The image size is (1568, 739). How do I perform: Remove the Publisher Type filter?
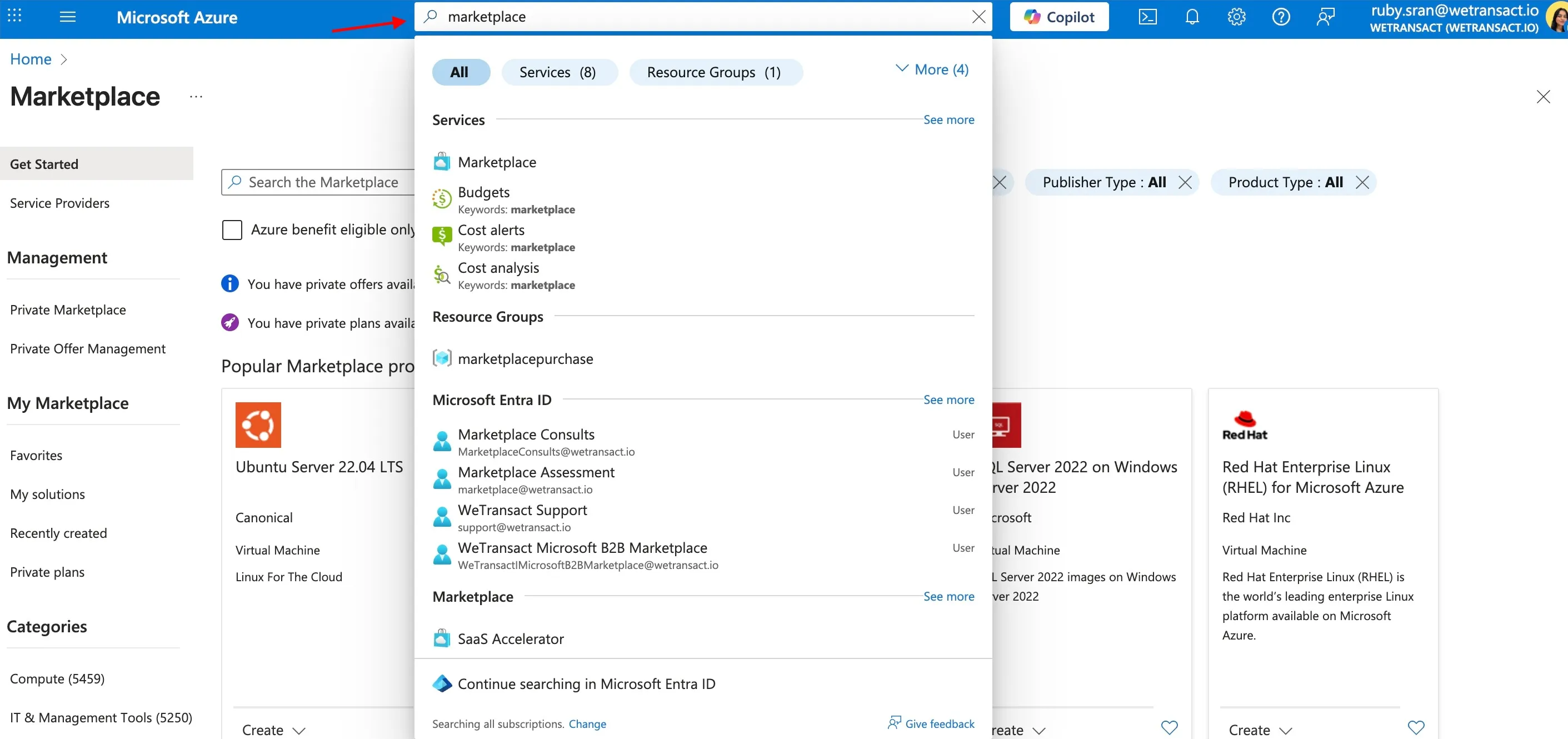[x=1185, y=182]
